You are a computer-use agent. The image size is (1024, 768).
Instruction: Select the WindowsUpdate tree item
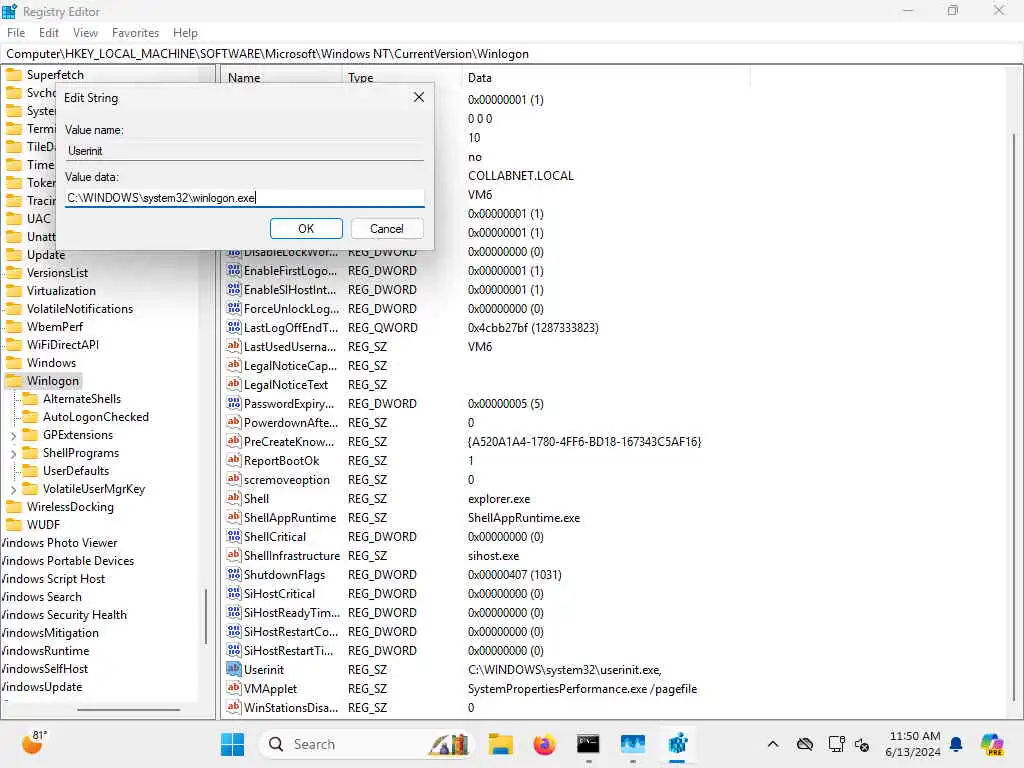pyautogui.click(x=42, y=687)
